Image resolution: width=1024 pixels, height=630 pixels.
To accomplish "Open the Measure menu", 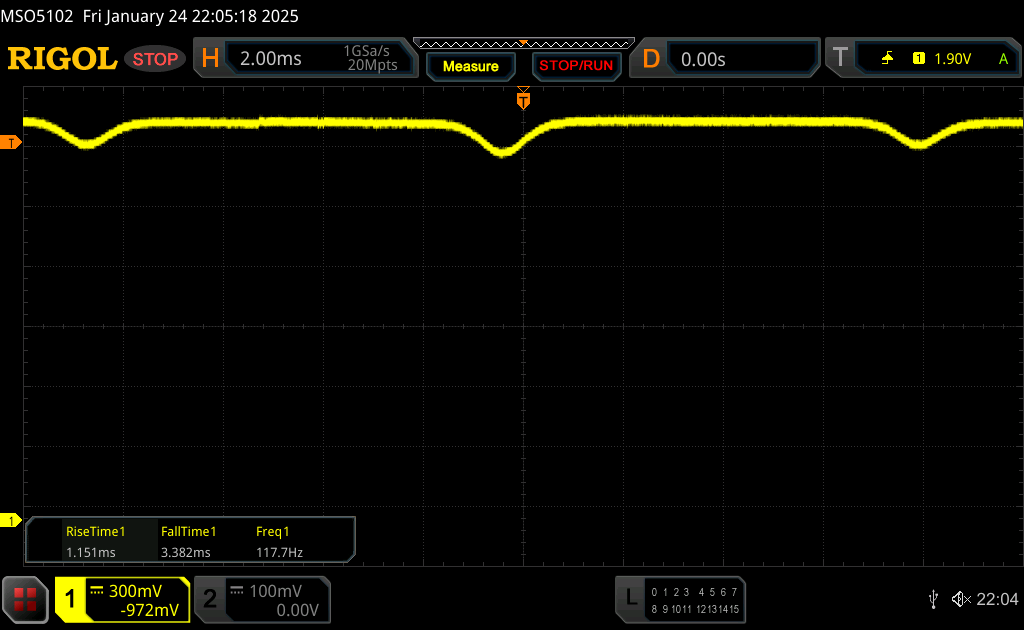I will tap(471, 66).
